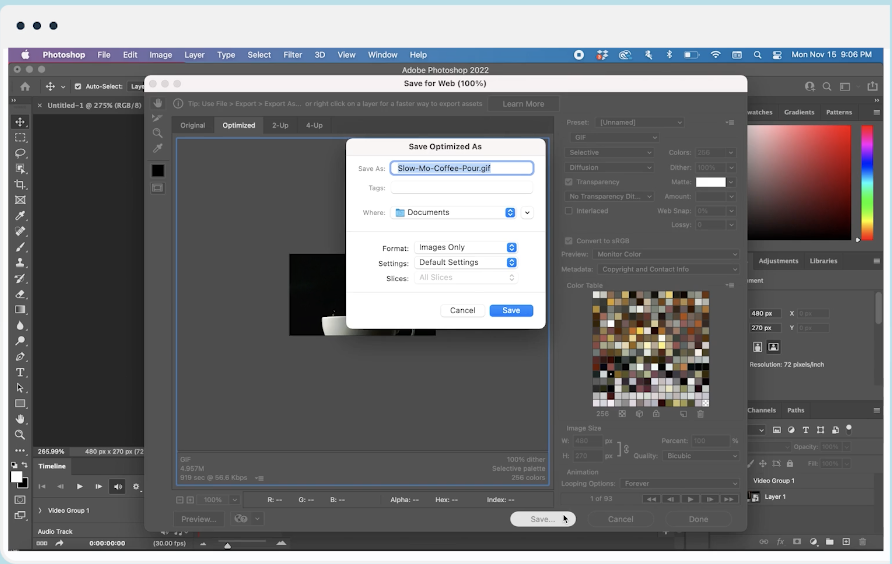Select the Lasso tool

click(x=20, y=153)
